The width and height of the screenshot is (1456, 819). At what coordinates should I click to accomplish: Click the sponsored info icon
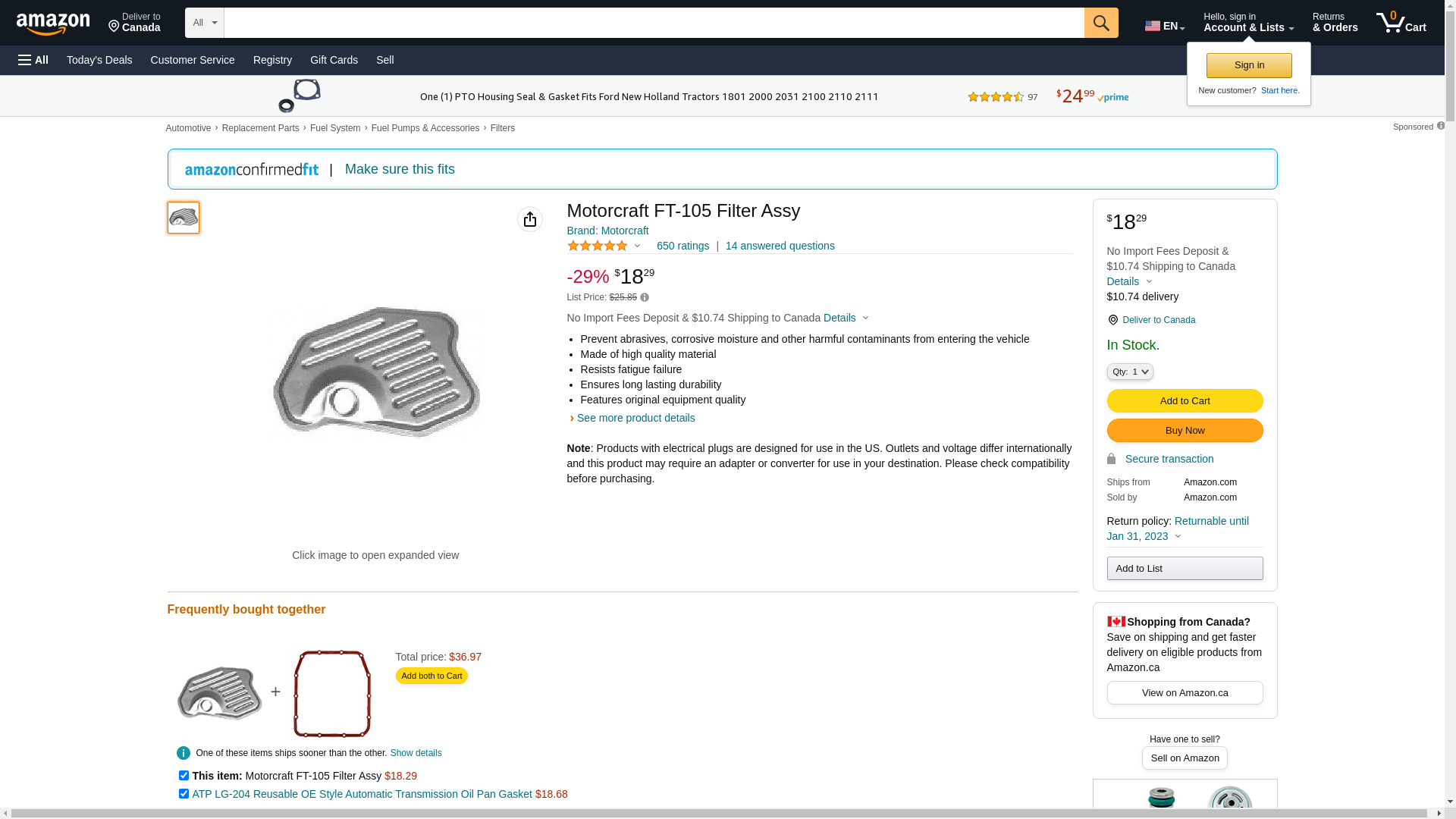(x=1441, y=126)
